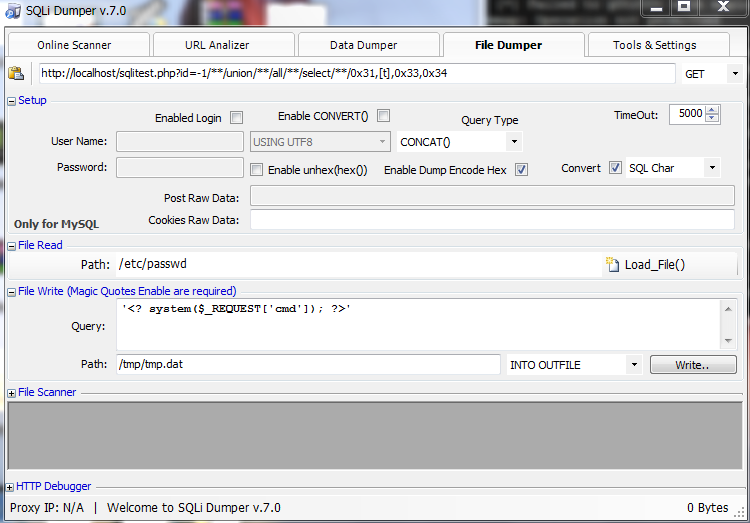Open the USING UTF8 dropdown
This screenshot has height=523, width=750.
[x=382, y=142]
